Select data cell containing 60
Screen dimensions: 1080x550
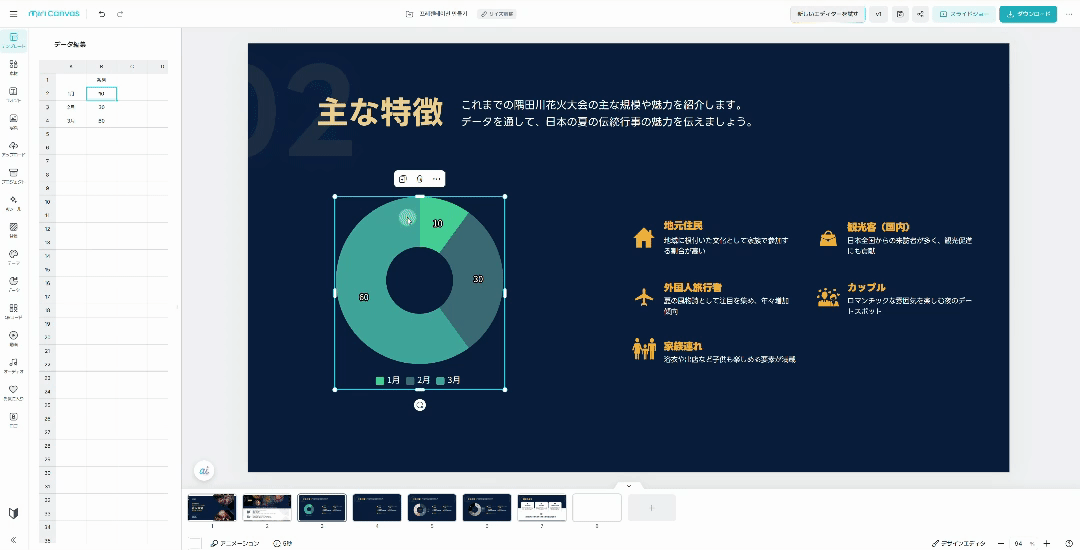pyautogui.click(x=101, y=121)
